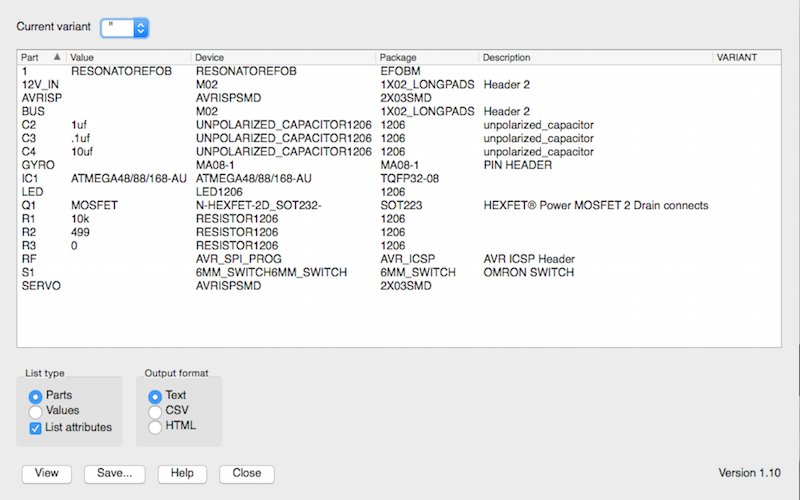Select the RESONATOREFOB value in row 1
The width and height of the screenshot is (800, 500).
(x=121, y=71)
